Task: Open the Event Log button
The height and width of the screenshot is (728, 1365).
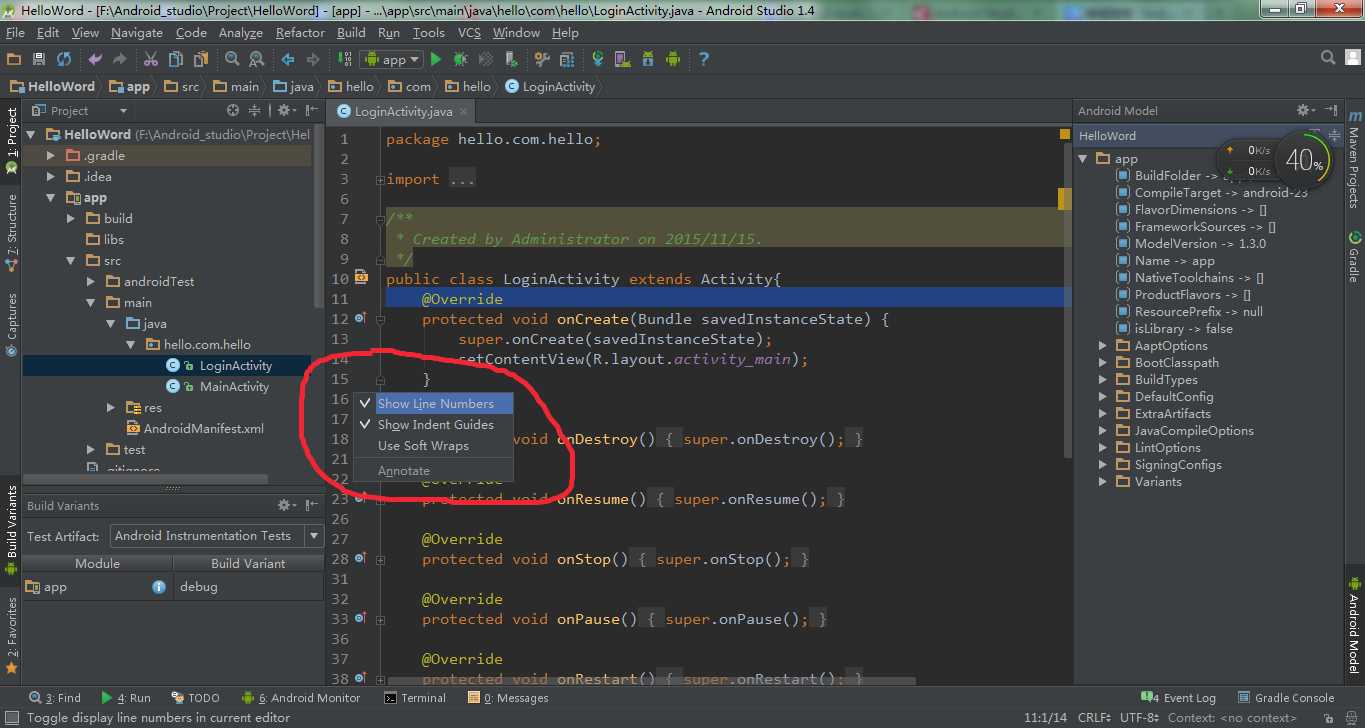Action: pyautogui.click(x=1179, y=698)
